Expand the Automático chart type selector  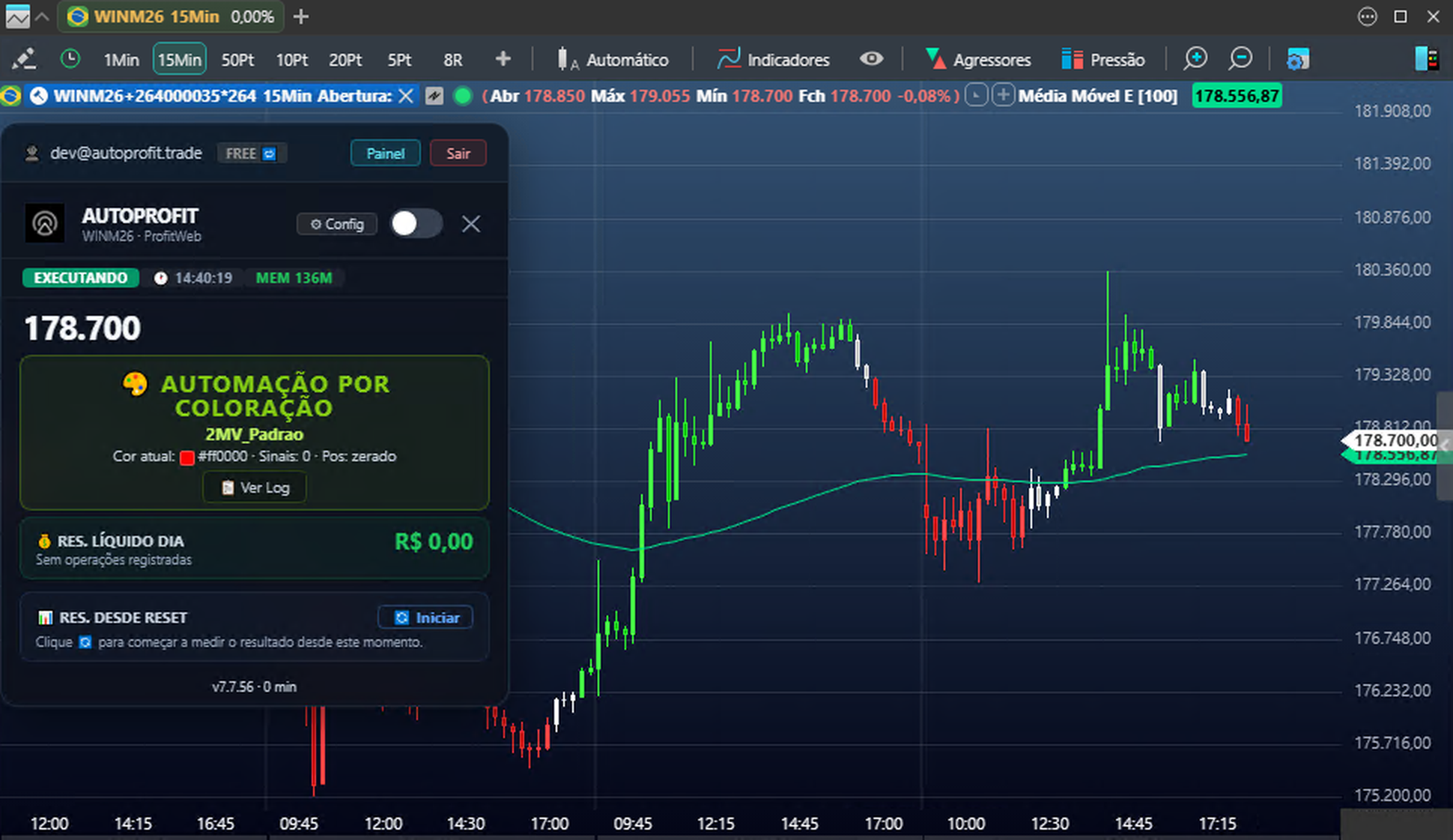613,59
